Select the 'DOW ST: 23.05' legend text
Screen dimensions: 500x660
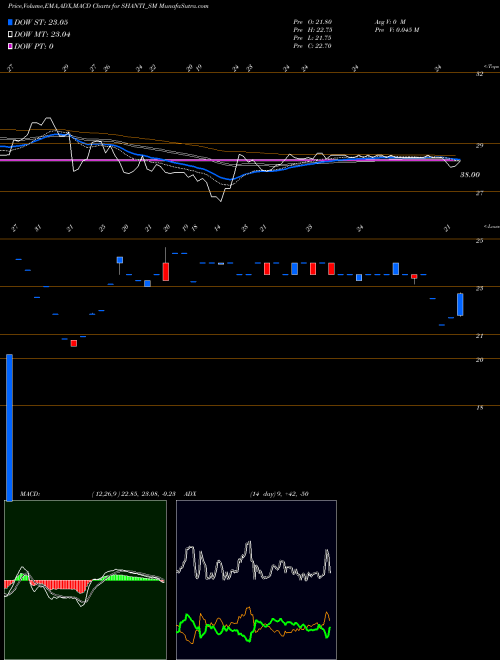tap(41, 22)
